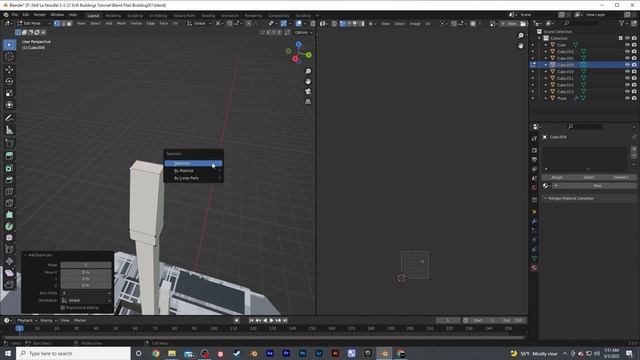Pick the Annotate pencil tool
Image resolution: width=640 pixels, height=360 pixels.
pyautogui.click(x=9, y=118)
